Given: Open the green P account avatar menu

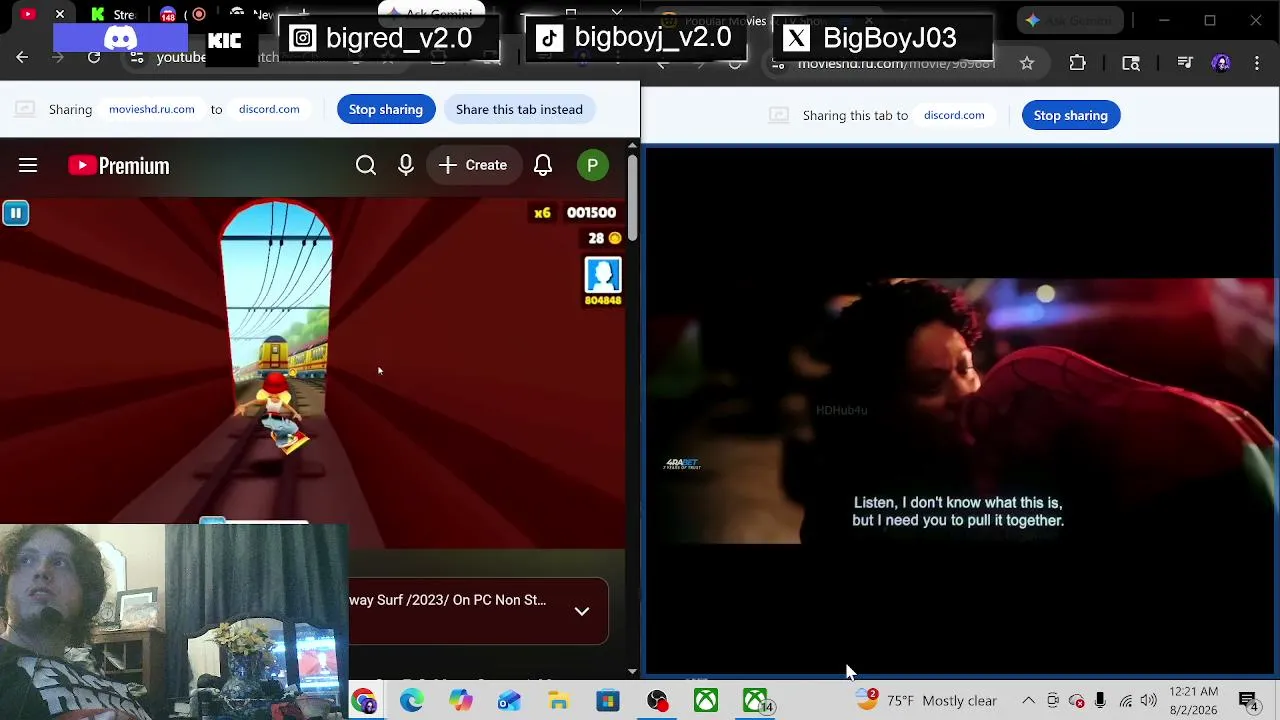Looking at the screenshot, I should (x=593, y=165).
